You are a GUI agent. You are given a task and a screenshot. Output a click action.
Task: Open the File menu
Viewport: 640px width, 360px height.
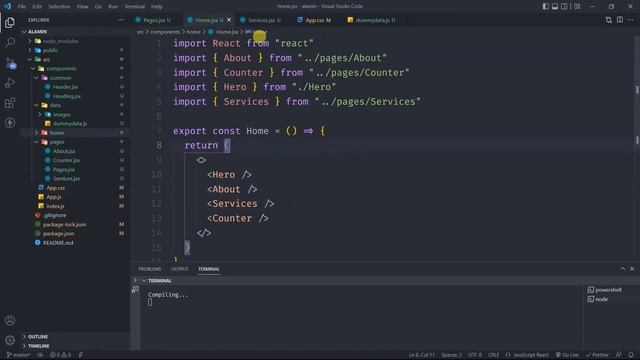click(x=22, y=7)
